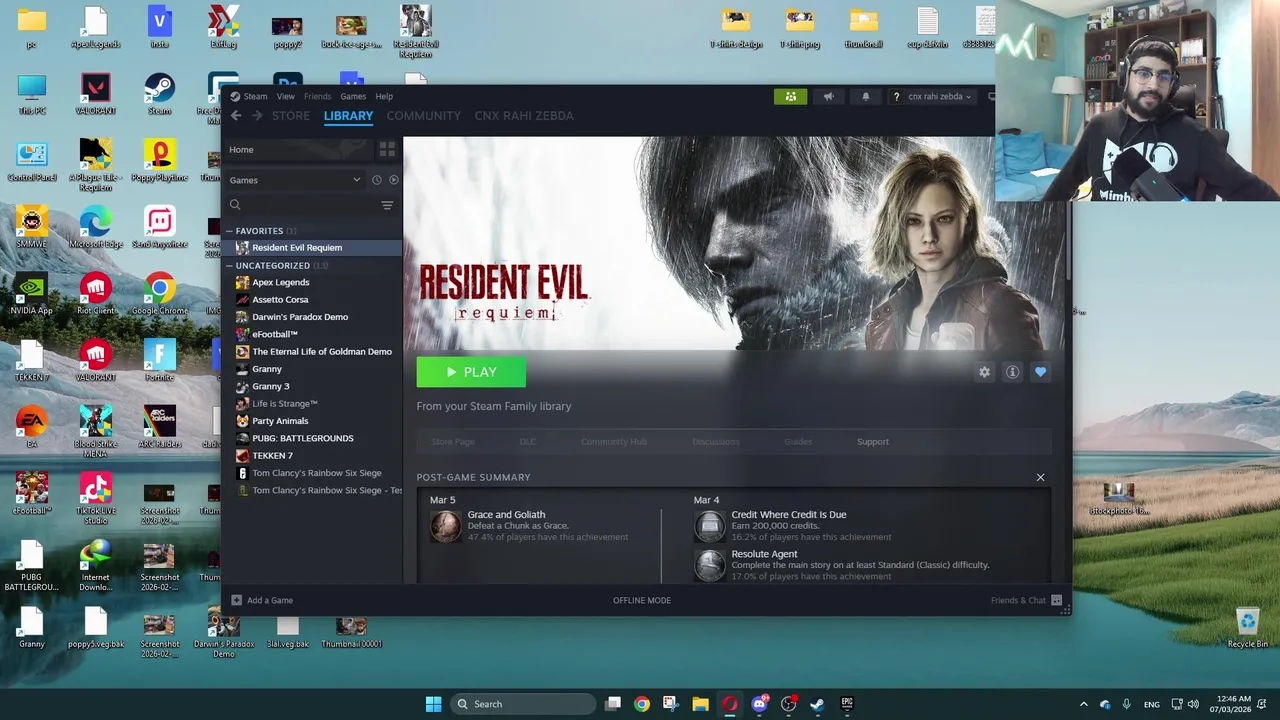Open File Explorer from taskbar

tap(700, 704)
